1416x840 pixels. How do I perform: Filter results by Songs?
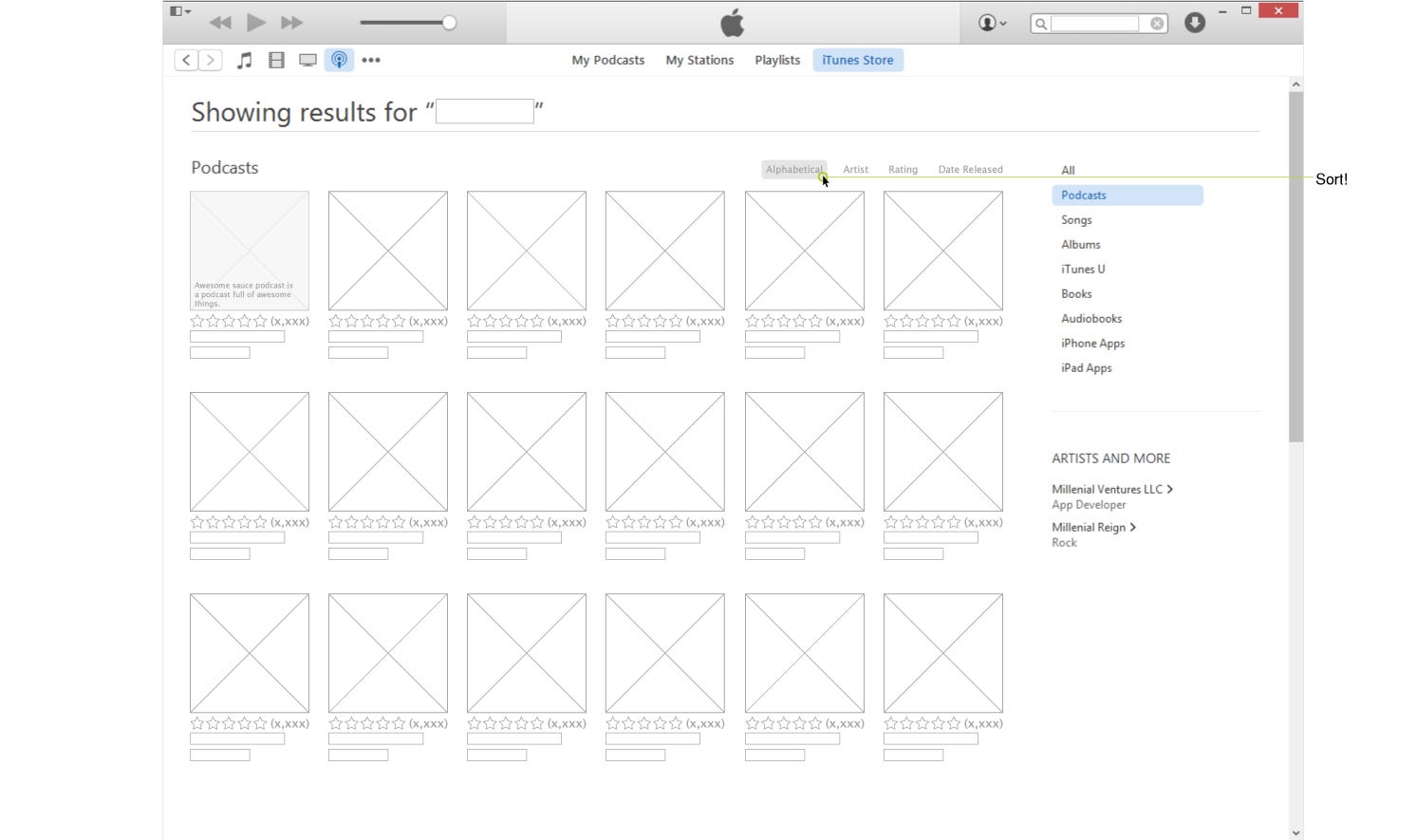tap(1076, 219)
